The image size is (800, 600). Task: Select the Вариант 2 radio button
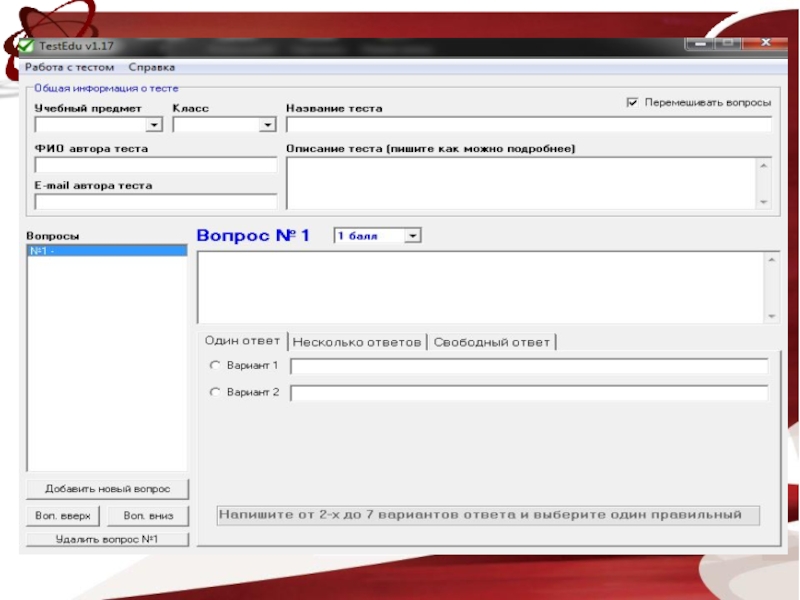pyautogui.click(x=214, y=393)
